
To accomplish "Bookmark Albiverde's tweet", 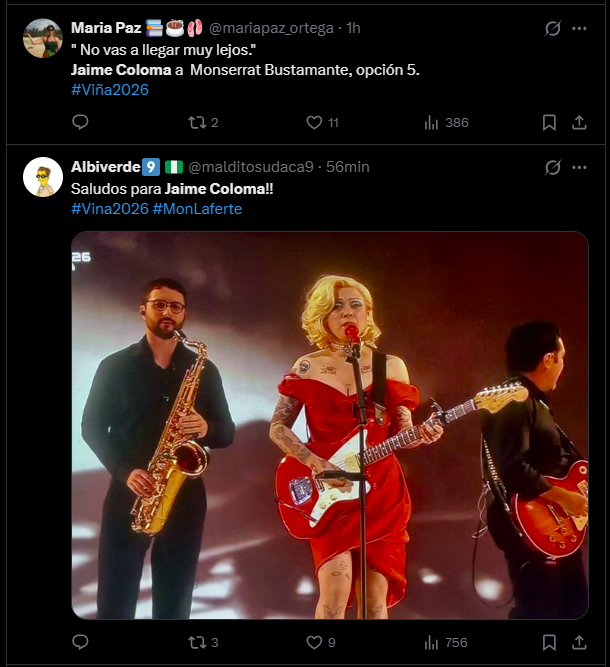I will 549,642.
